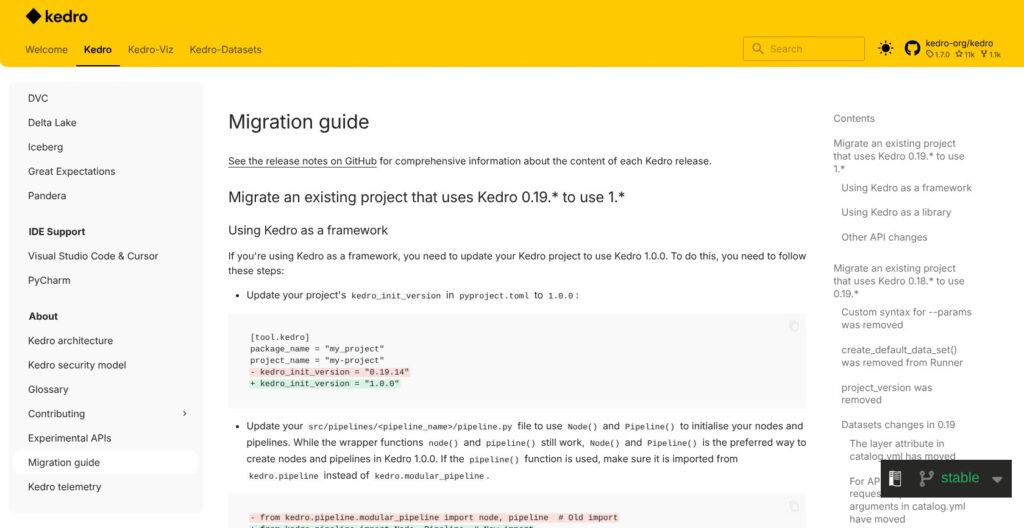
Task: Open the GitHub octocat repository icon
Action: pos(912,48)
